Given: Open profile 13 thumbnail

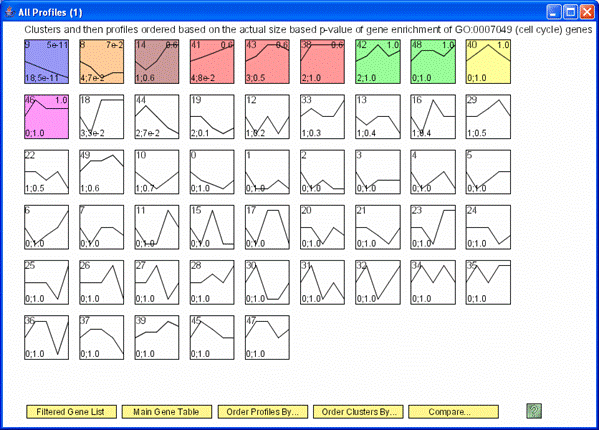Looking at the screenshot, I should (x=378, y=117).
